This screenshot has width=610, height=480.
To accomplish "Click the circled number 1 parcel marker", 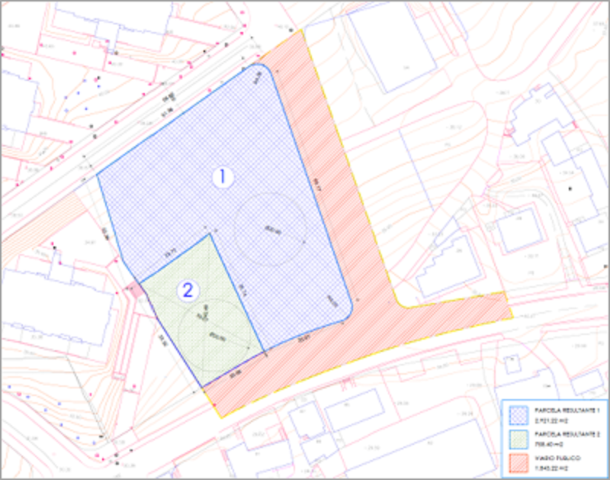I will [225, 176].
